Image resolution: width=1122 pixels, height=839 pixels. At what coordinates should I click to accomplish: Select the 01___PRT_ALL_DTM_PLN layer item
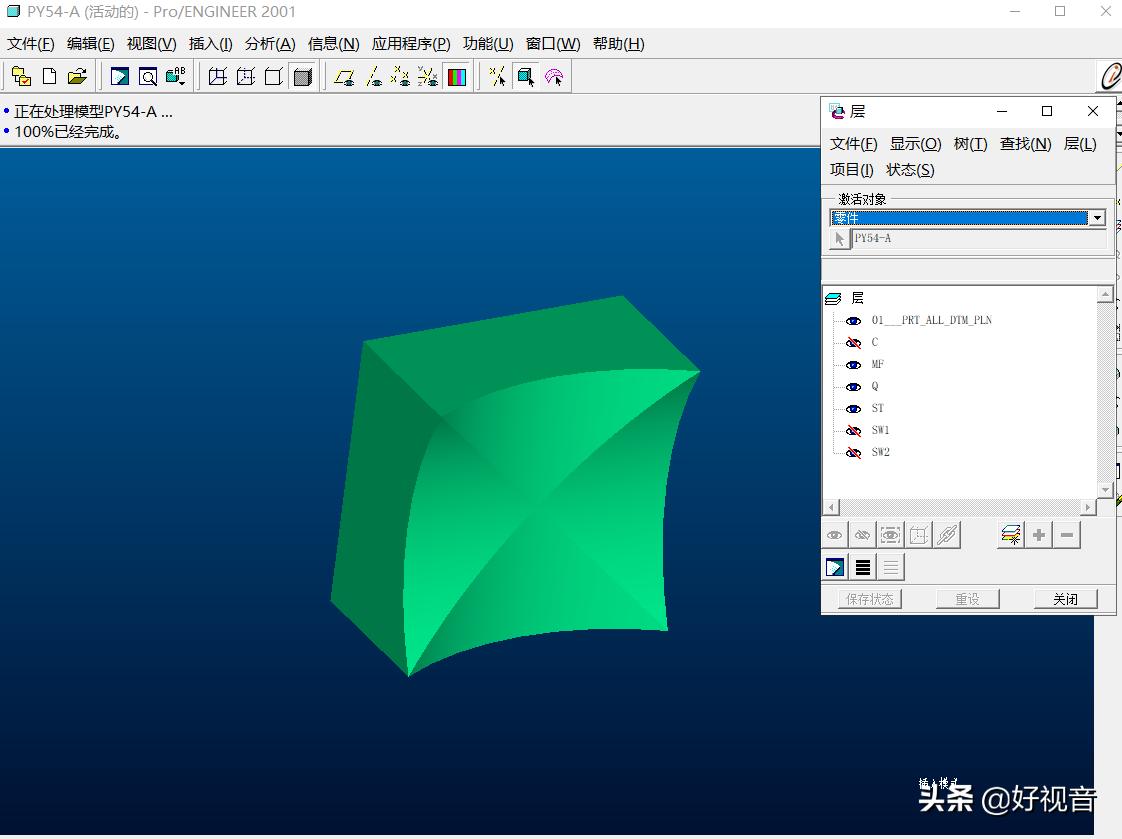click(x=931, y=321)
